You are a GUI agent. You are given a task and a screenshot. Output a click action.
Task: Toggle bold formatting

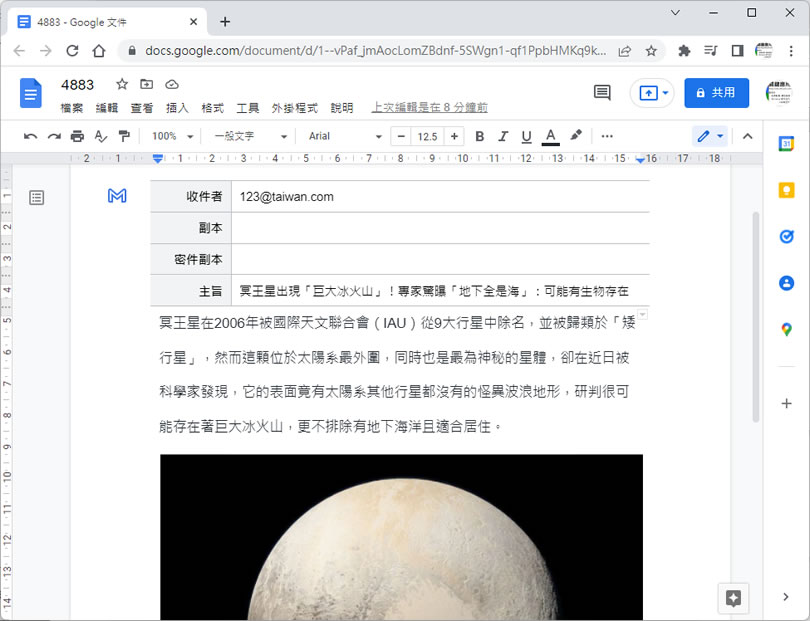click(x=479, y=136)
